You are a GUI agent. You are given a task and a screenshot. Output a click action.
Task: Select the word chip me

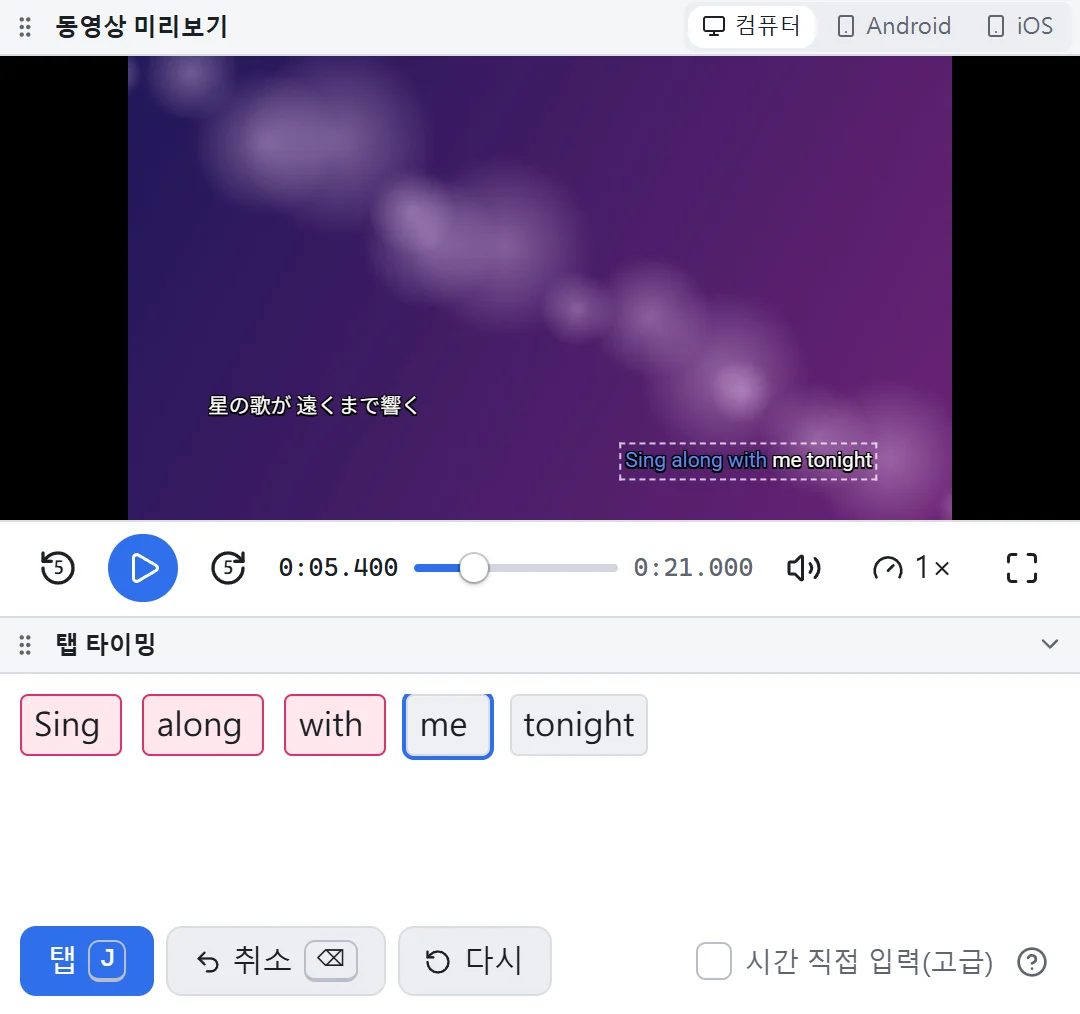coord(448,725)
